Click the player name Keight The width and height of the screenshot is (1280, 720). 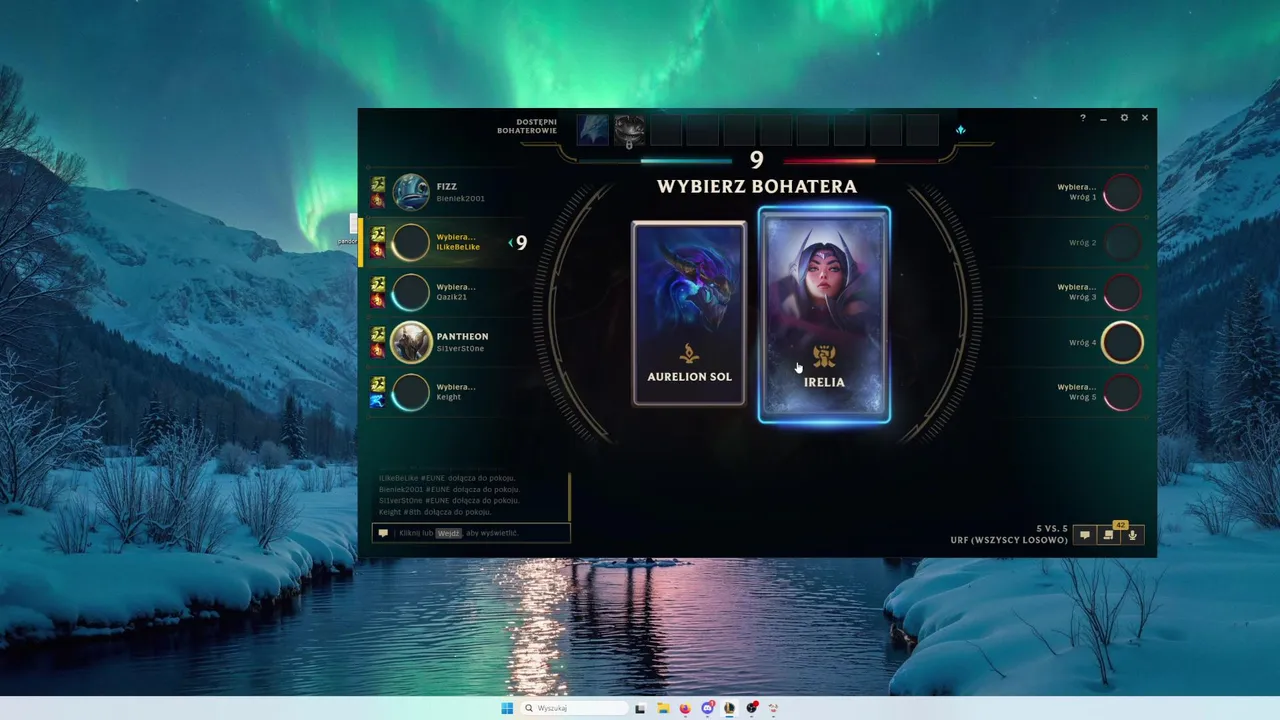pyautogui.click(x=449, y=397)
